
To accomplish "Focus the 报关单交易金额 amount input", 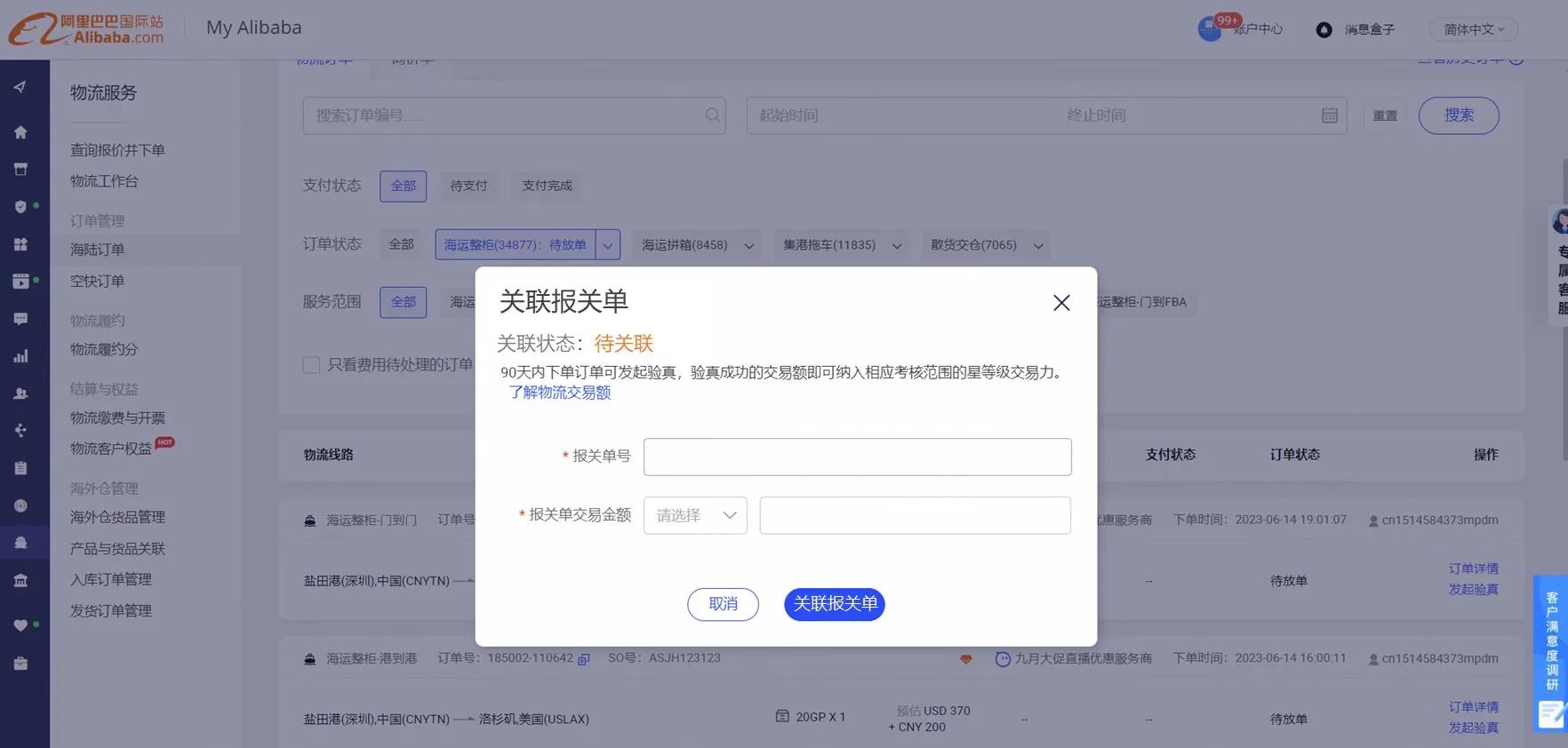I will pyautogui.click(x=915, y=515).
